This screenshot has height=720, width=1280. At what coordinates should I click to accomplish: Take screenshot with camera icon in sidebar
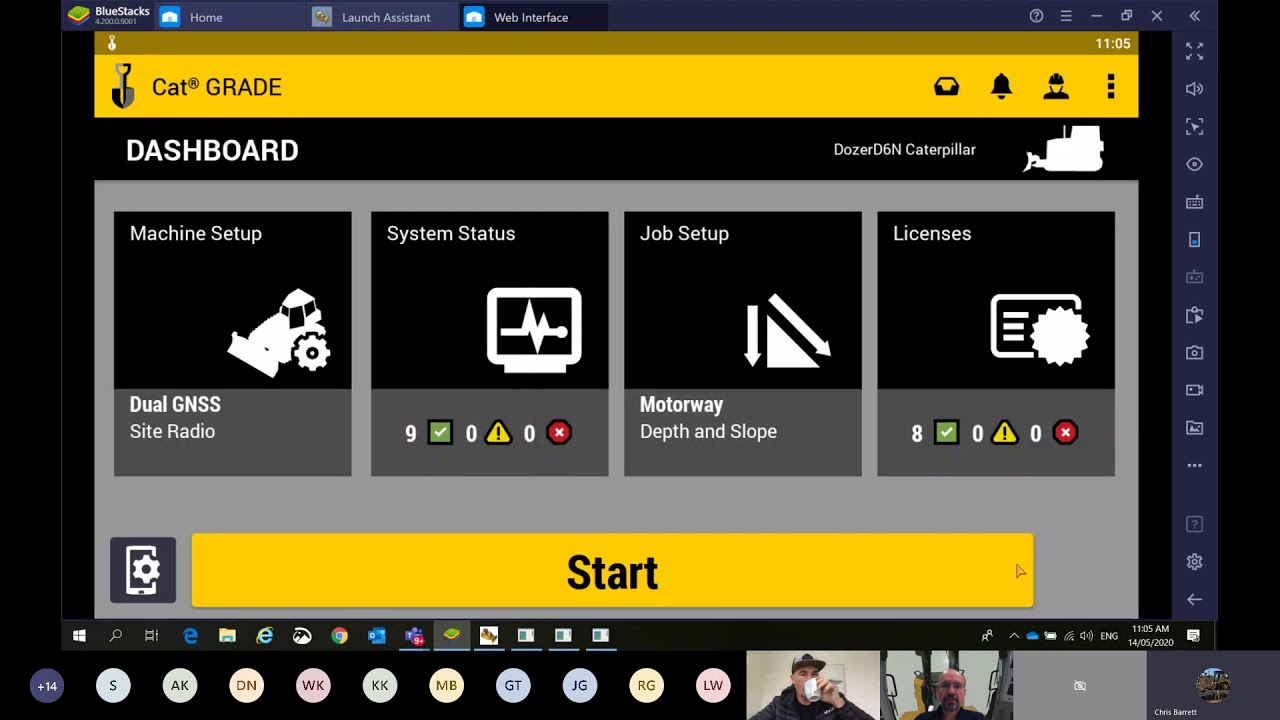click(1194, 353)
